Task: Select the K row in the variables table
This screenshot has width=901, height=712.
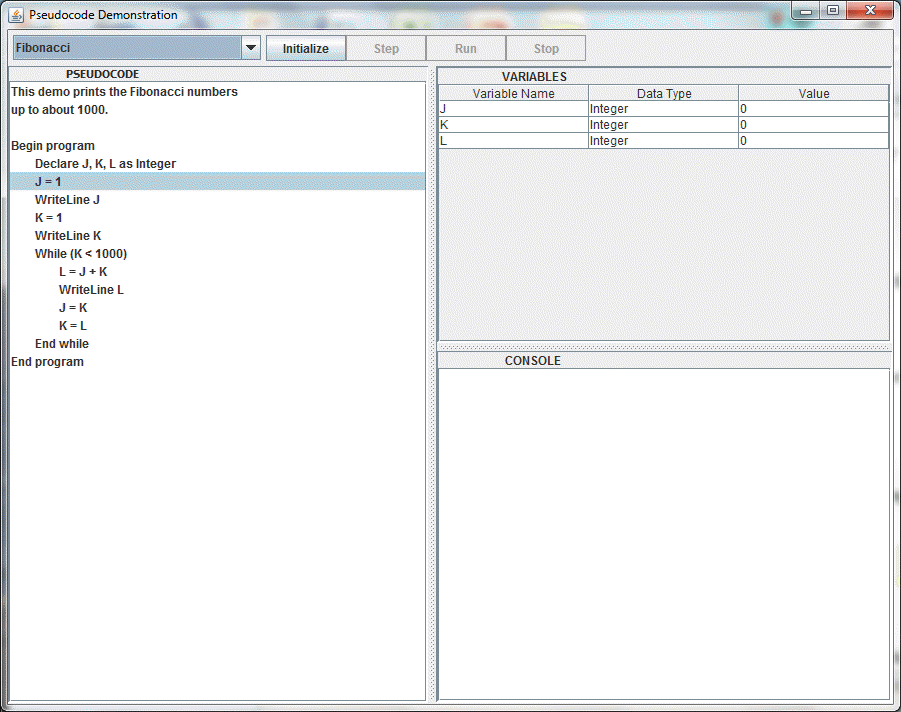Action: click(513, 125)
